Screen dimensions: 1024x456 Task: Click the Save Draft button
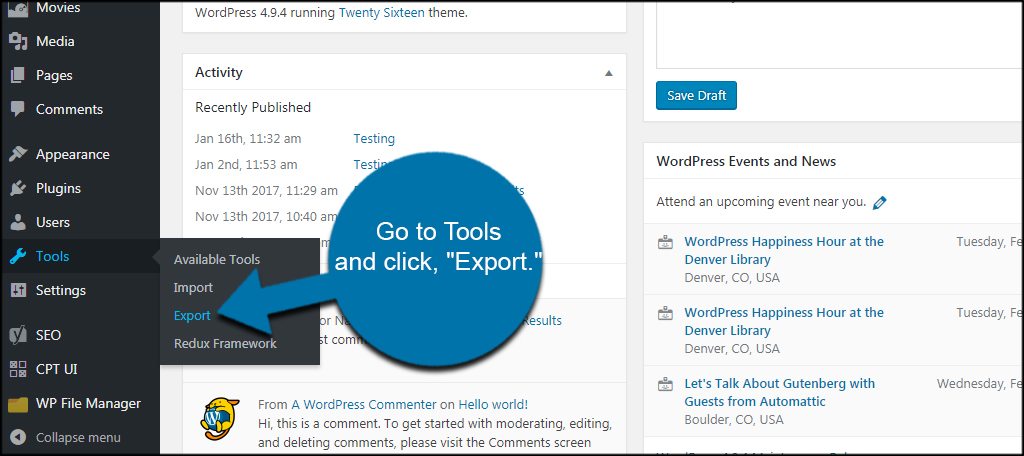696,95
